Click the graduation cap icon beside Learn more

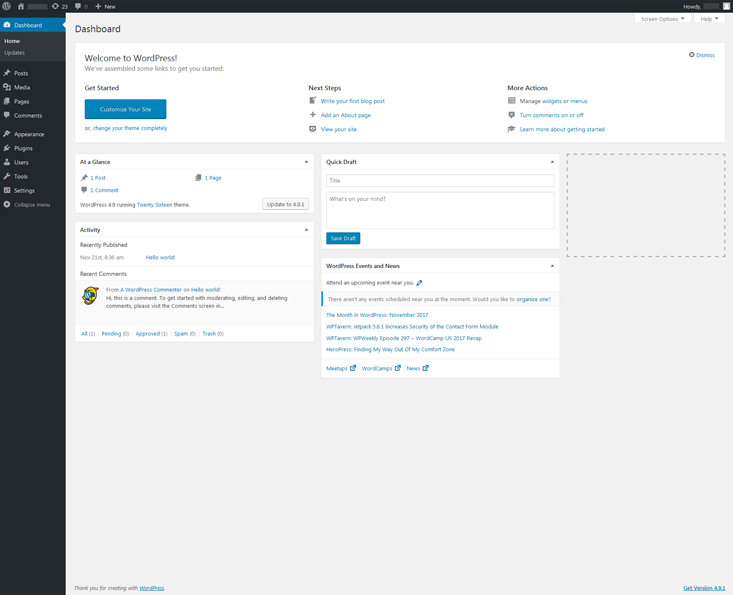(x=511, y=129)
